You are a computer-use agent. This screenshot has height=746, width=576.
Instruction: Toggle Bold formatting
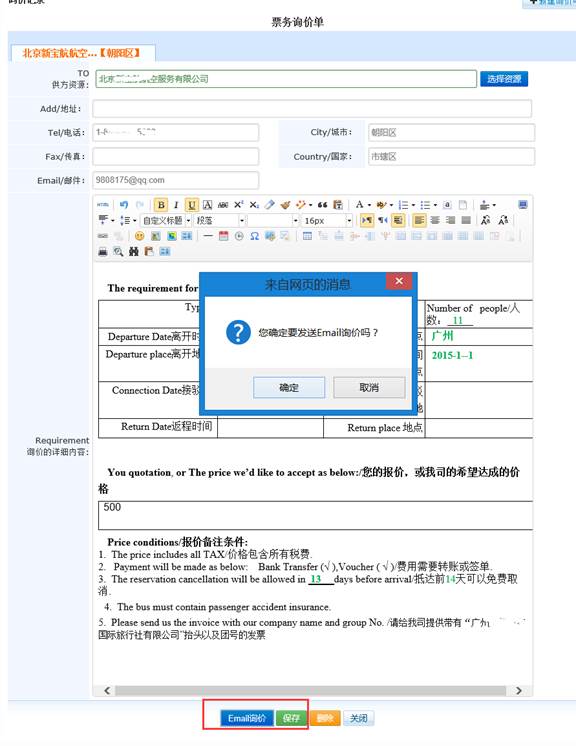click(161, 205)
